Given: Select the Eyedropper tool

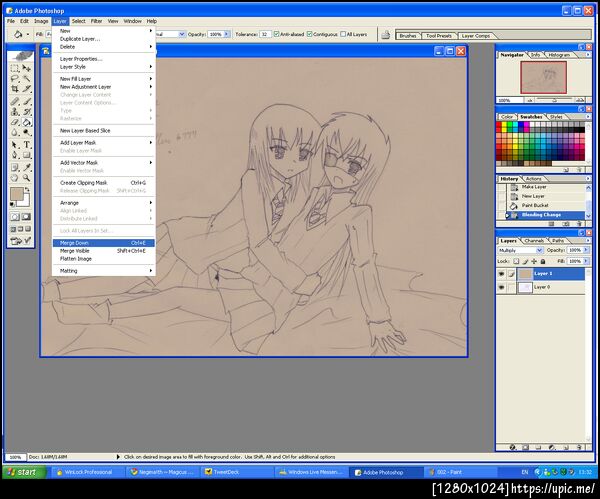Looking at the screenshot, I should click(x=26, y=168).
